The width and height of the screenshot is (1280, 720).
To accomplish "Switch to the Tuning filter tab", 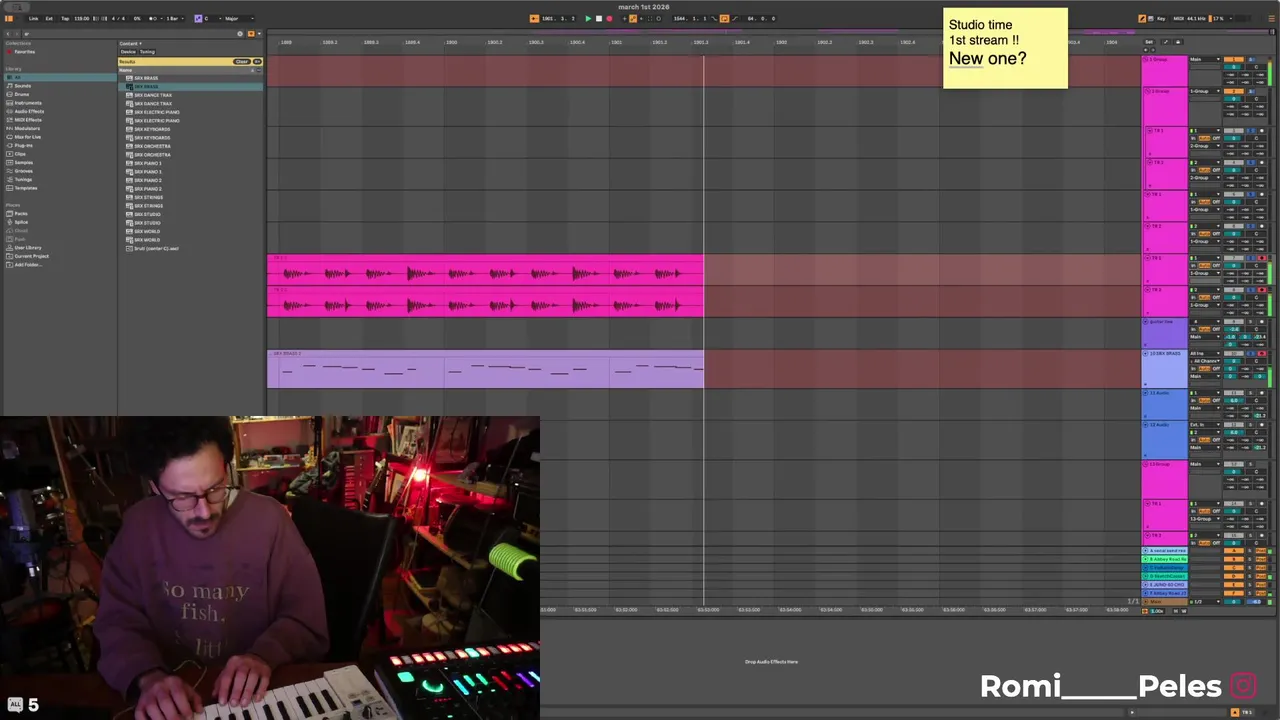I will click(x=147, y=52).
